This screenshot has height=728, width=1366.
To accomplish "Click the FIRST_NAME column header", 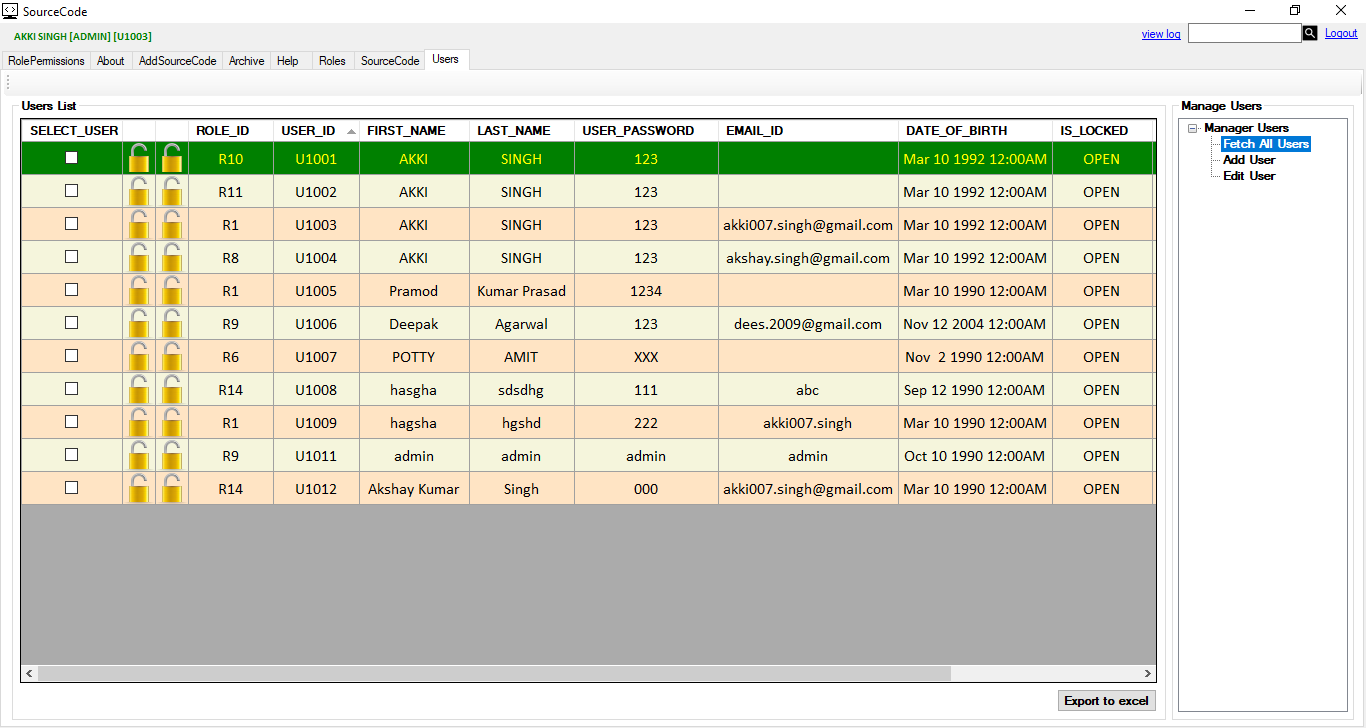I will (x=414, y=131).
